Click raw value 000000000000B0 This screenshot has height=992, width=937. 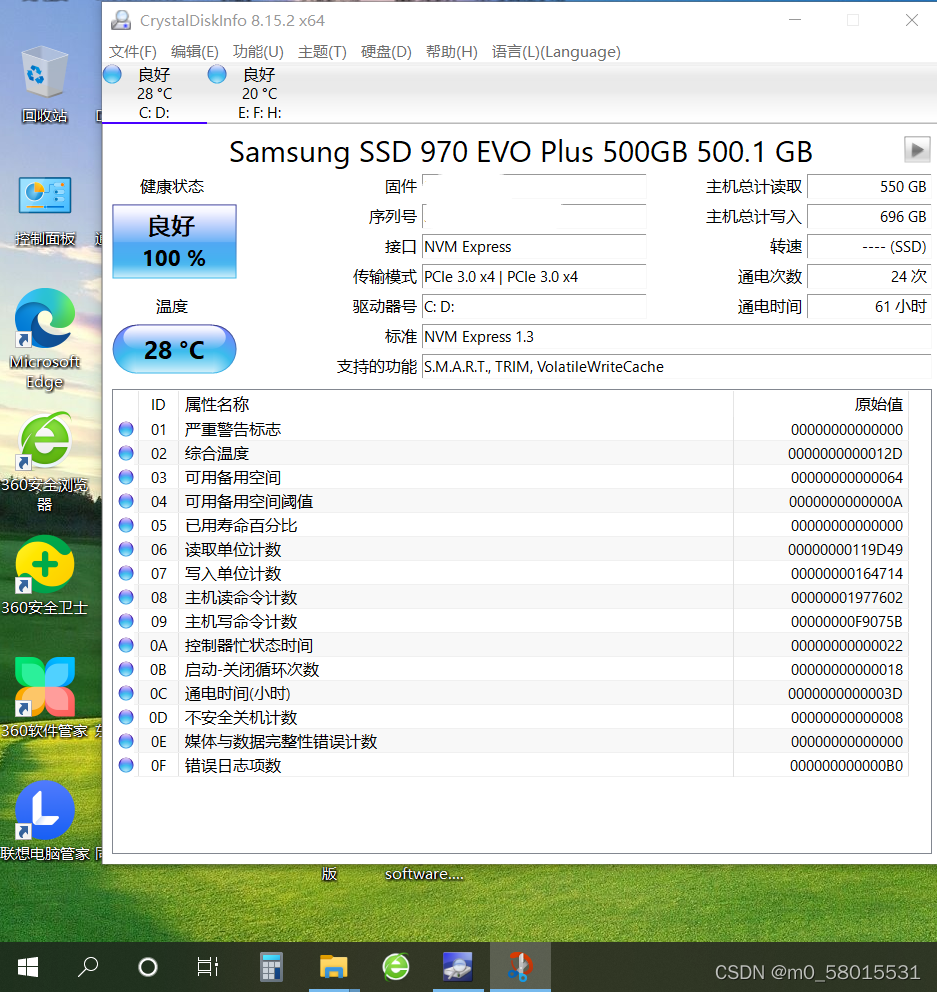pyautogui.click(x=847, y=766)
